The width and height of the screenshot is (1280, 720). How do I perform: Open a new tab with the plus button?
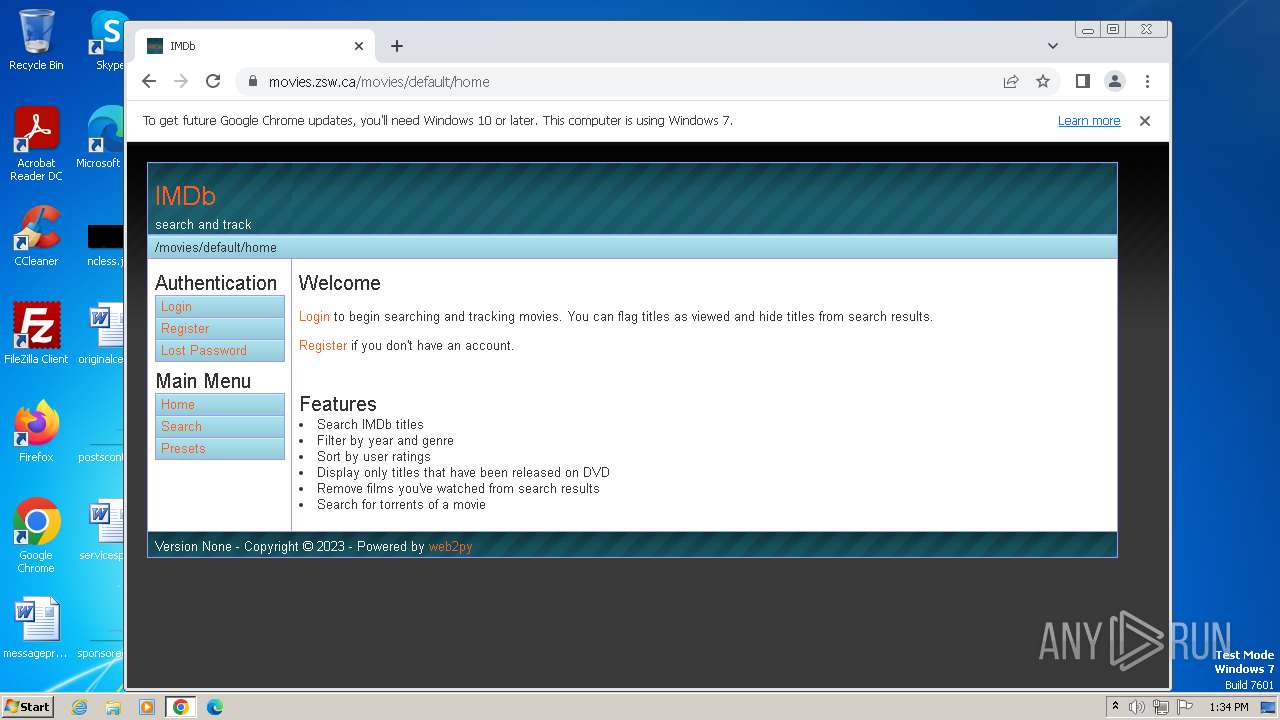(x=397, y=46)
